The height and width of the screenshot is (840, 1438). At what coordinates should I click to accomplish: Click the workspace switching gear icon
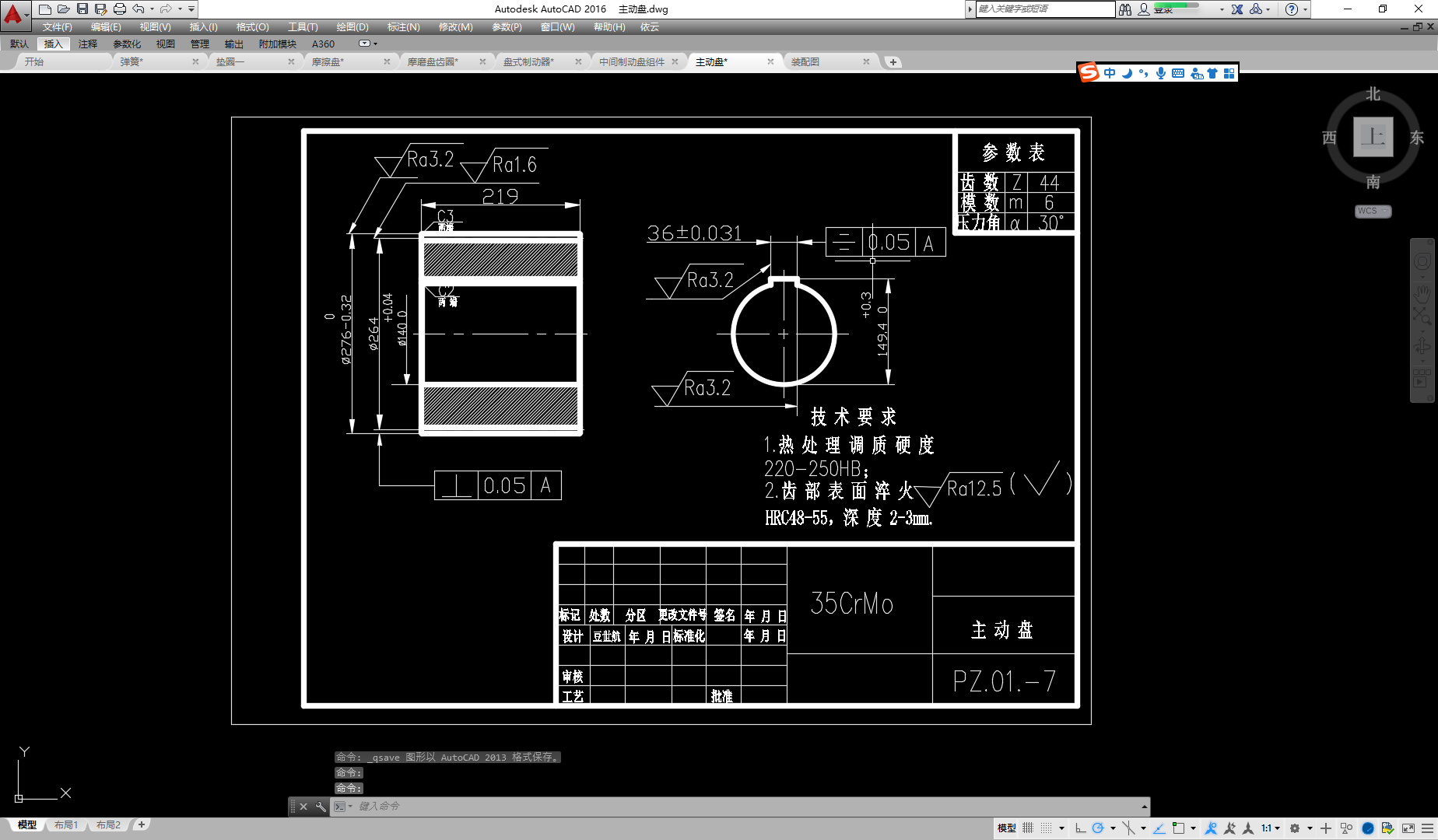point(1295,828)
